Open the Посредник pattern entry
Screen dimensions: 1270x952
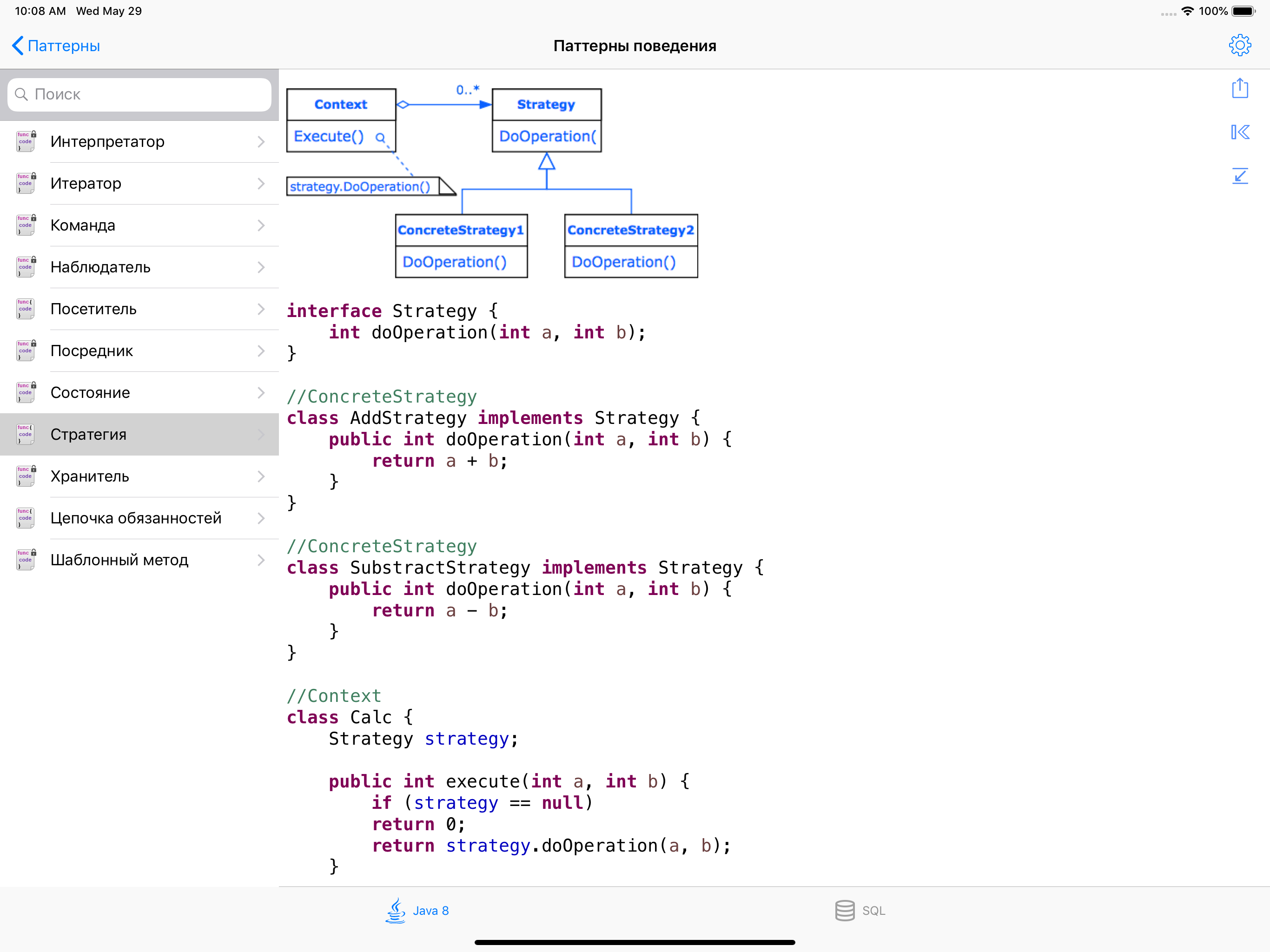click(x=92, y=351)
